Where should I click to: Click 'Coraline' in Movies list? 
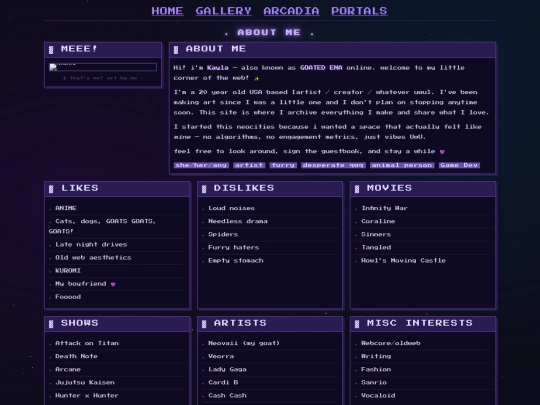click(378, 221)
